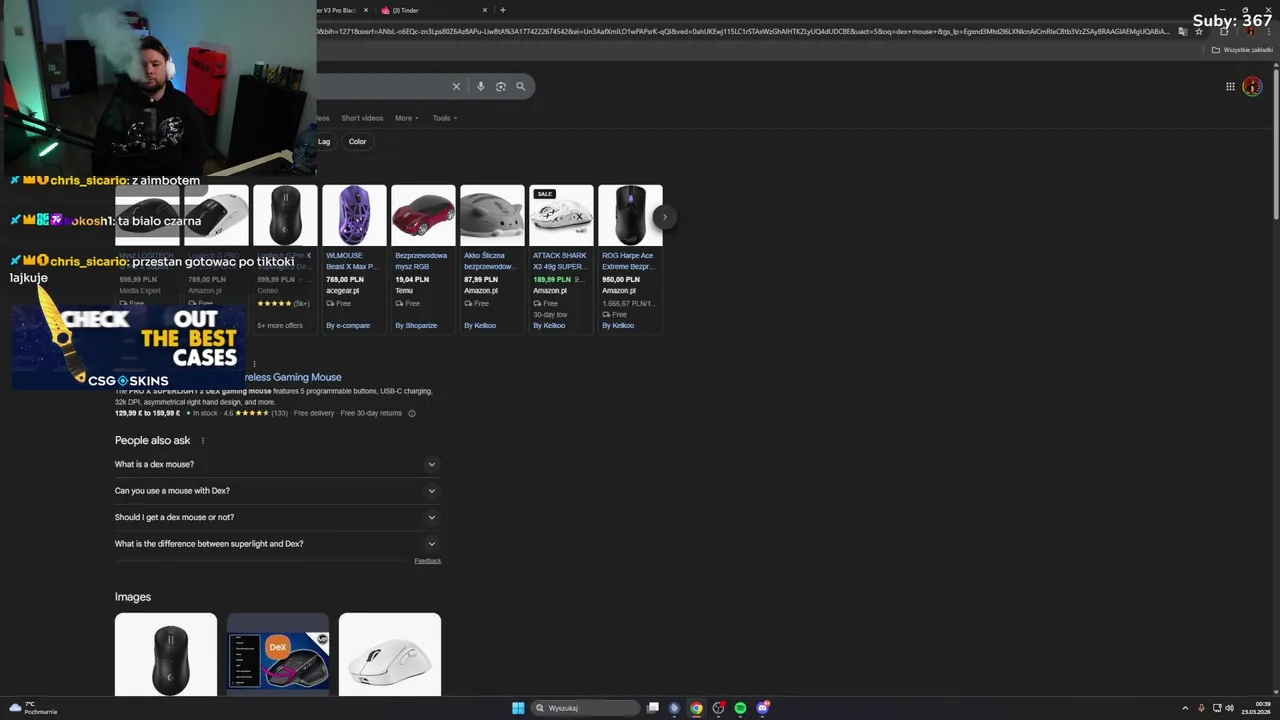Clear the Google search box text
The width and height of the screenshot is (1280, 720).
(456, 86)
